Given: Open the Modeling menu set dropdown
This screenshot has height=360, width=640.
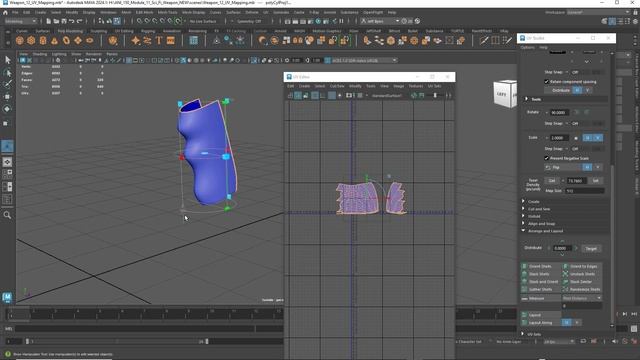Looking at the screenshot, I should click(20, 21).
